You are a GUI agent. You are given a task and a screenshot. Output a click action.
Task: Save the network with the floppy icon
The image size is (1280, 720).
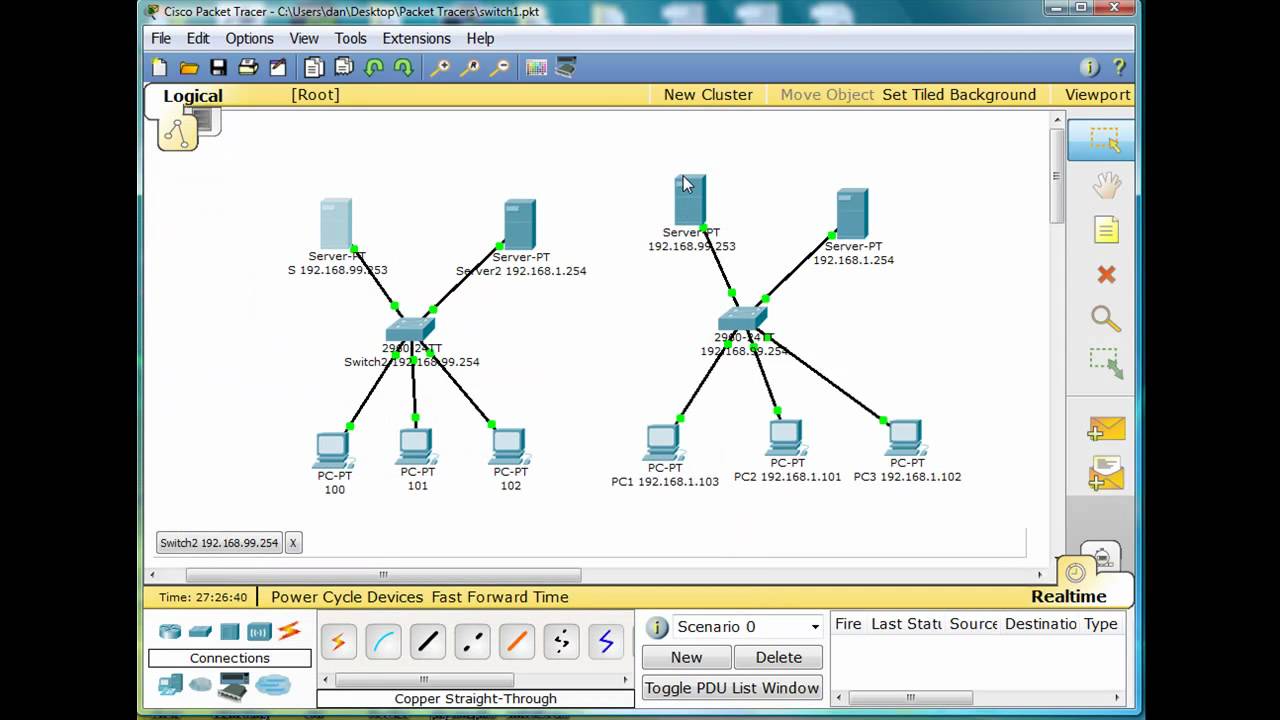218,68
